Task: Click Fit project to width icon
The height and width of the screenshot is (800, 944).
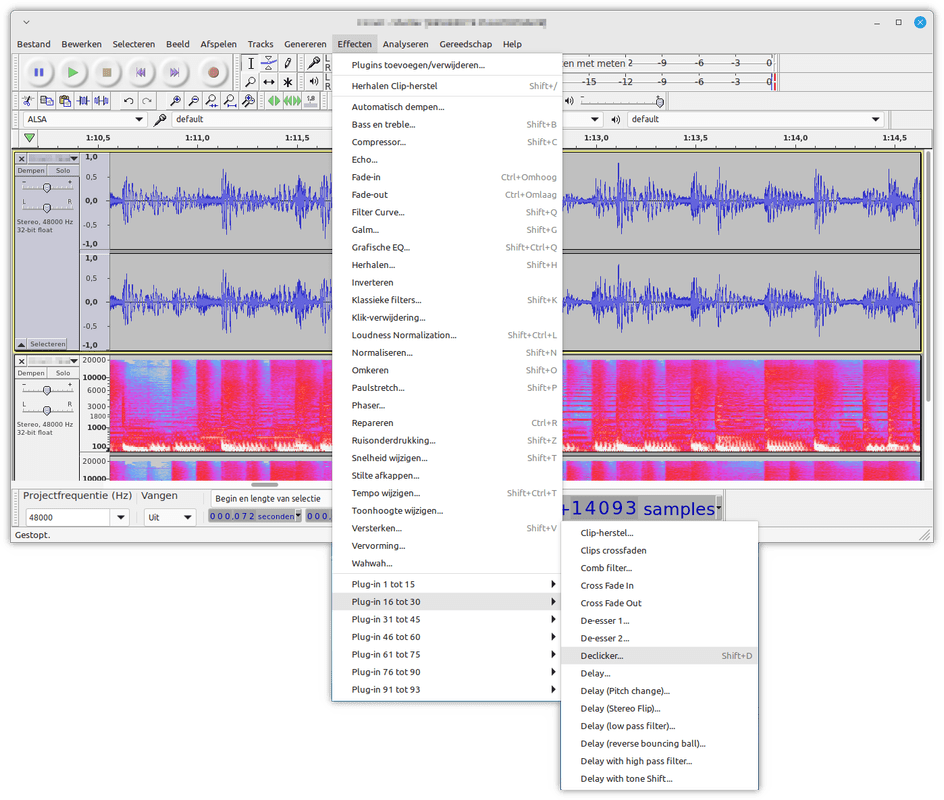Action: (x=230, y=101)
